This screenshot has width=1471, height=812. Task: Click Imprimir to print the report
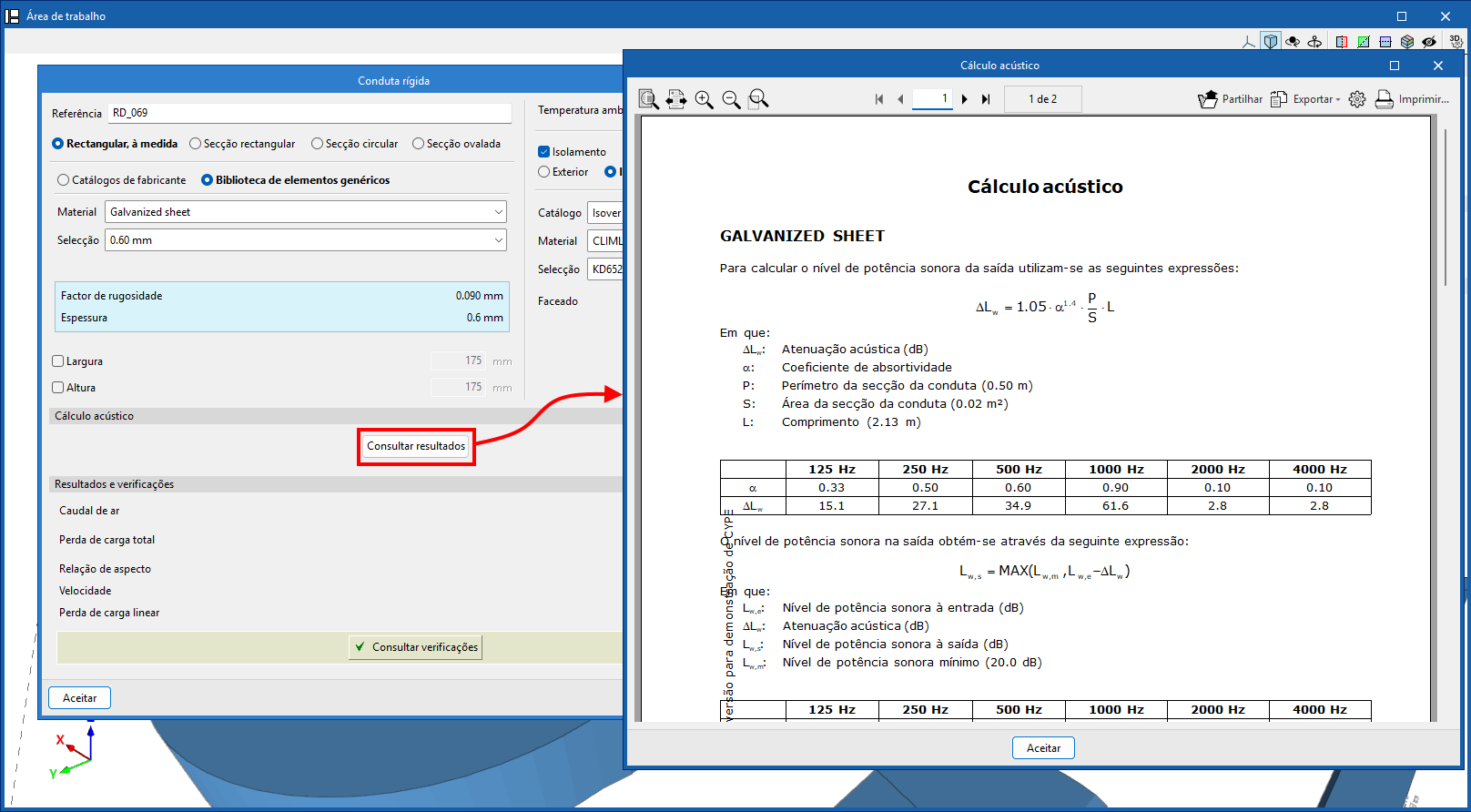[1412, 99]
